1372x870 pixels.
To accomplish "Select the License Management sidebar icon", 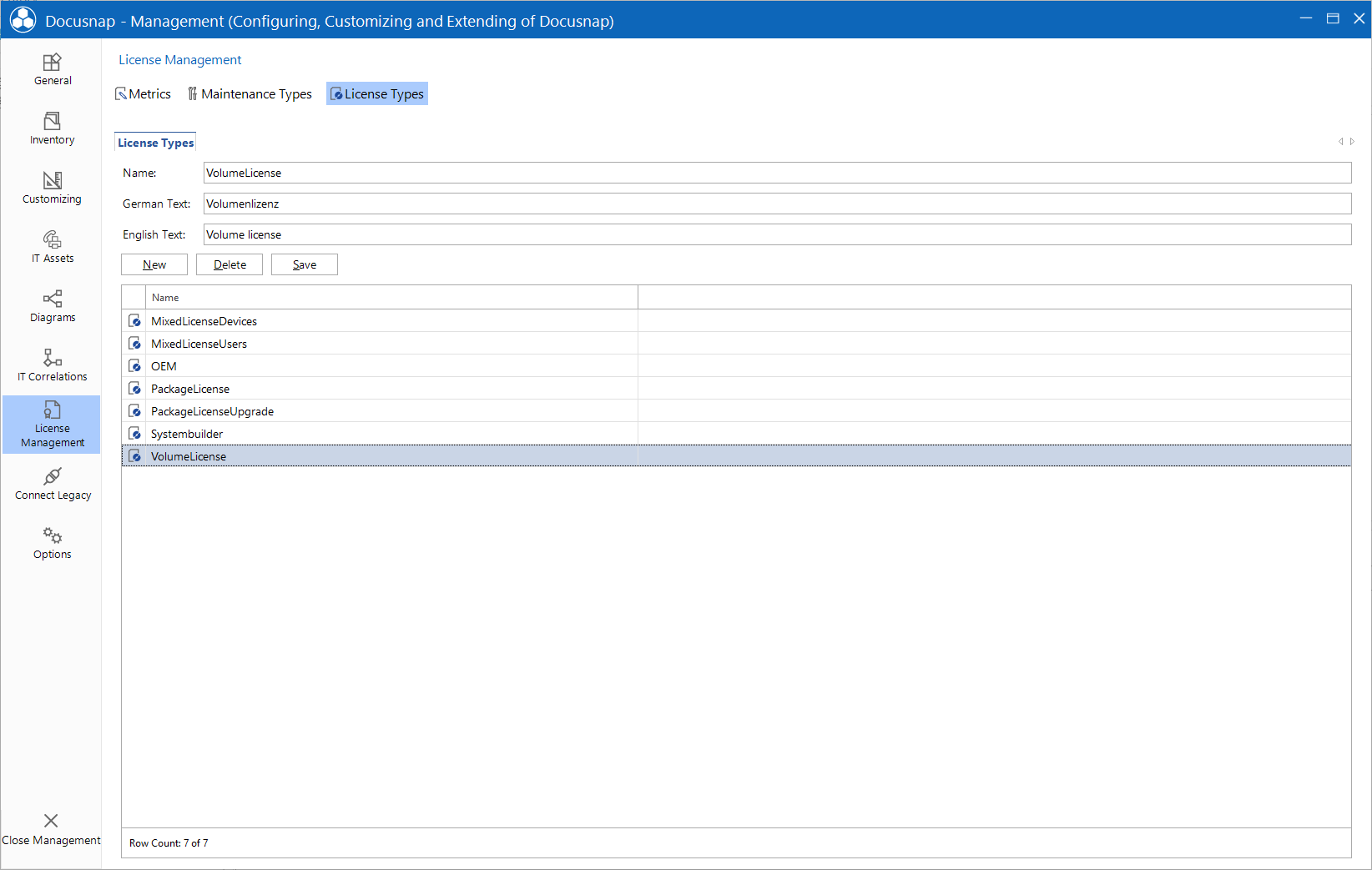I will 52,410.
